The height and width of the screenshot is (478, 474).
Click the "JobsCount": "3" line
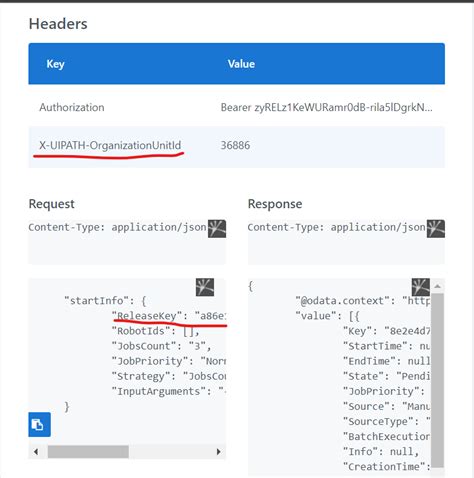[x=161, y=346]
